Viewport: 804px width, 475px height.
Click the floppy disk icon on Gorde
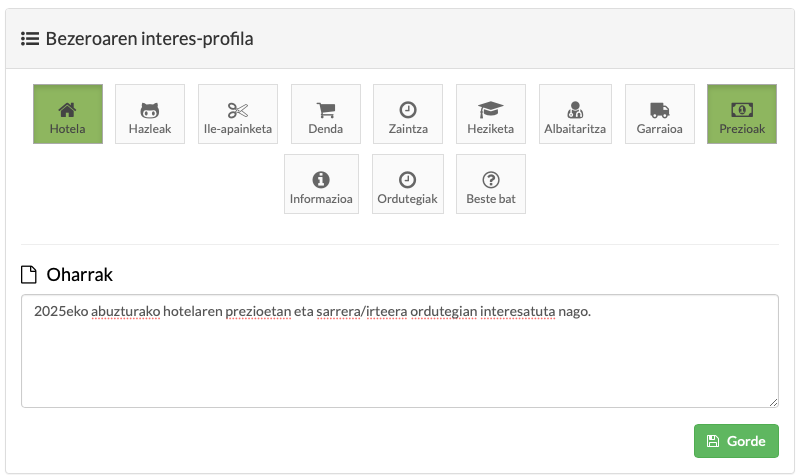pyautogui.click(x=712, y=441)
